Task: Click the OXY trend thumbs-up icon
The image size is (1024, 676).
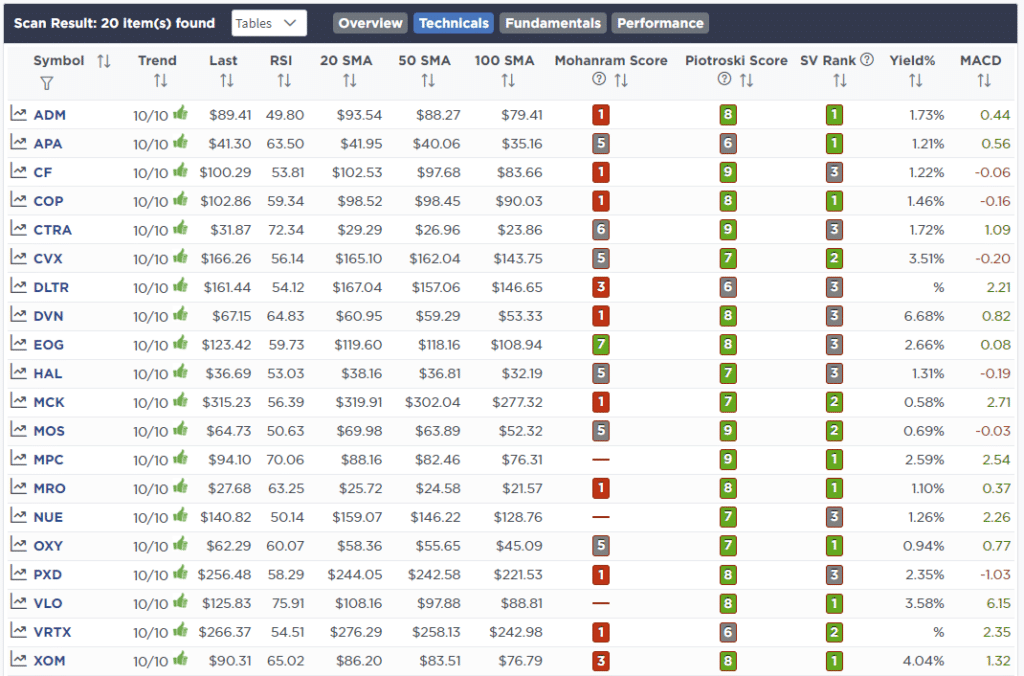Action: pos(180,544)
